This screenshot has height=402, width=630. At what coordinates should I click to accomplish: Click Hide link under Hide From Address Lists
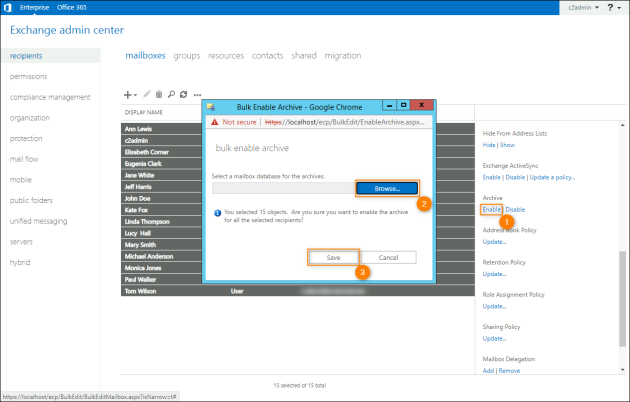pyautogui.click(x=489, y=145)
